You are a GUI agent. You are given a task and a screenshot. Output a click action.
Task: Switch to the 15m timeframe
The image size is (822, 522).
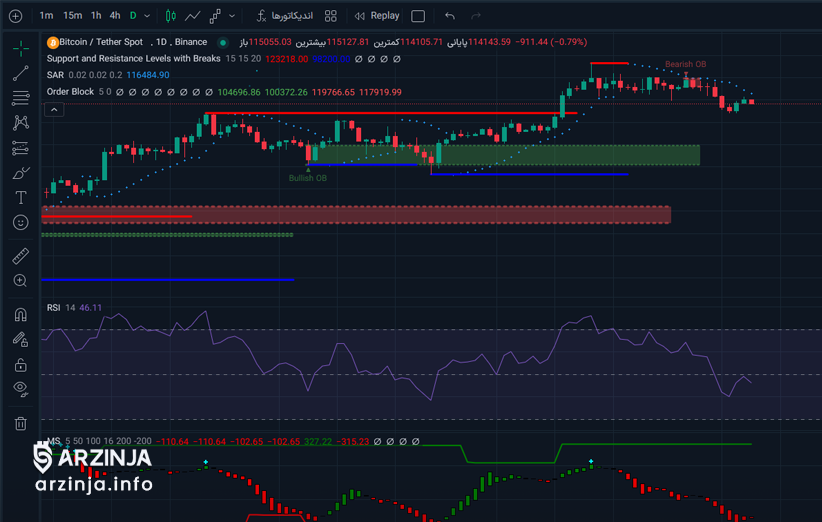coord(72,16)
